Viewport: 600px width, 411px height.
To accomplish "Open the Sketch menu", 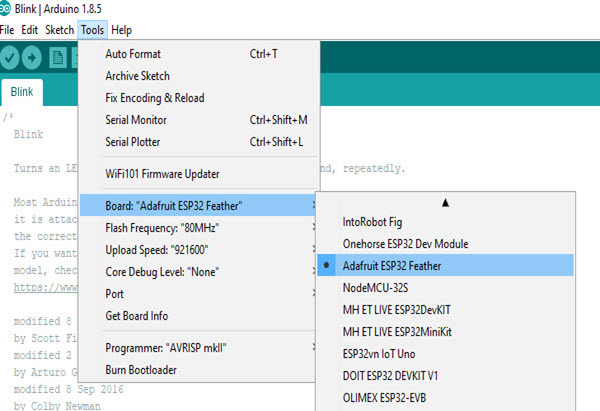I will (x=60, y=30).
